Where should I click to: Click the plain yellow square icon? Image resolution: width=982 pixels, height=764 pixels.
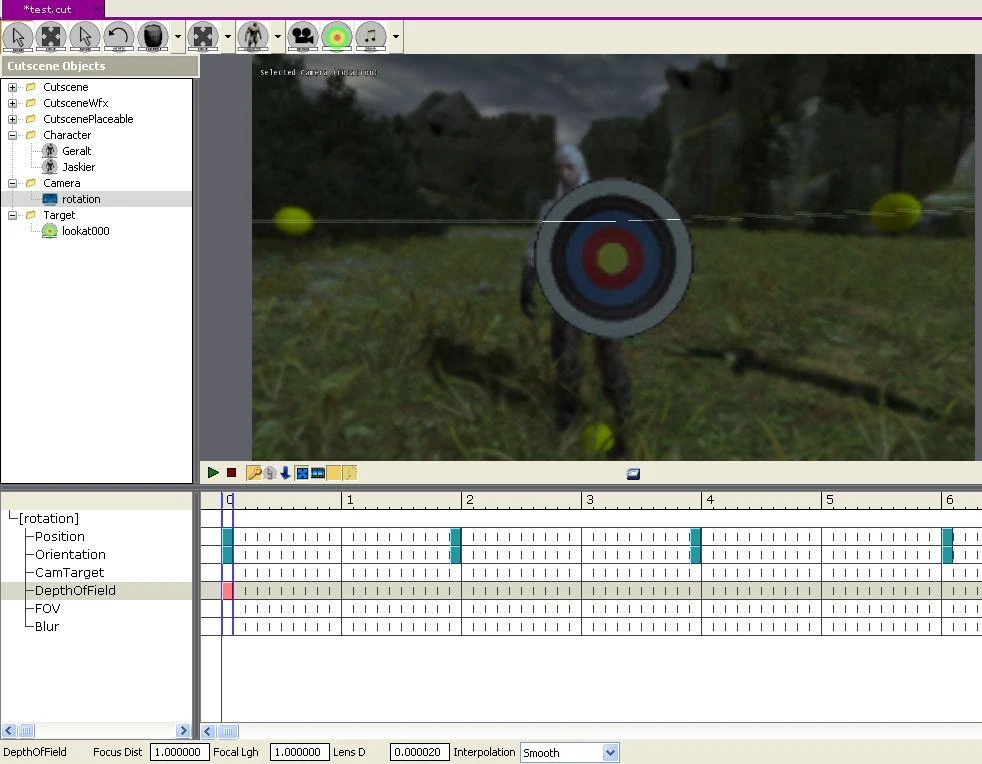pyautogui.click(x=334, y=473)
